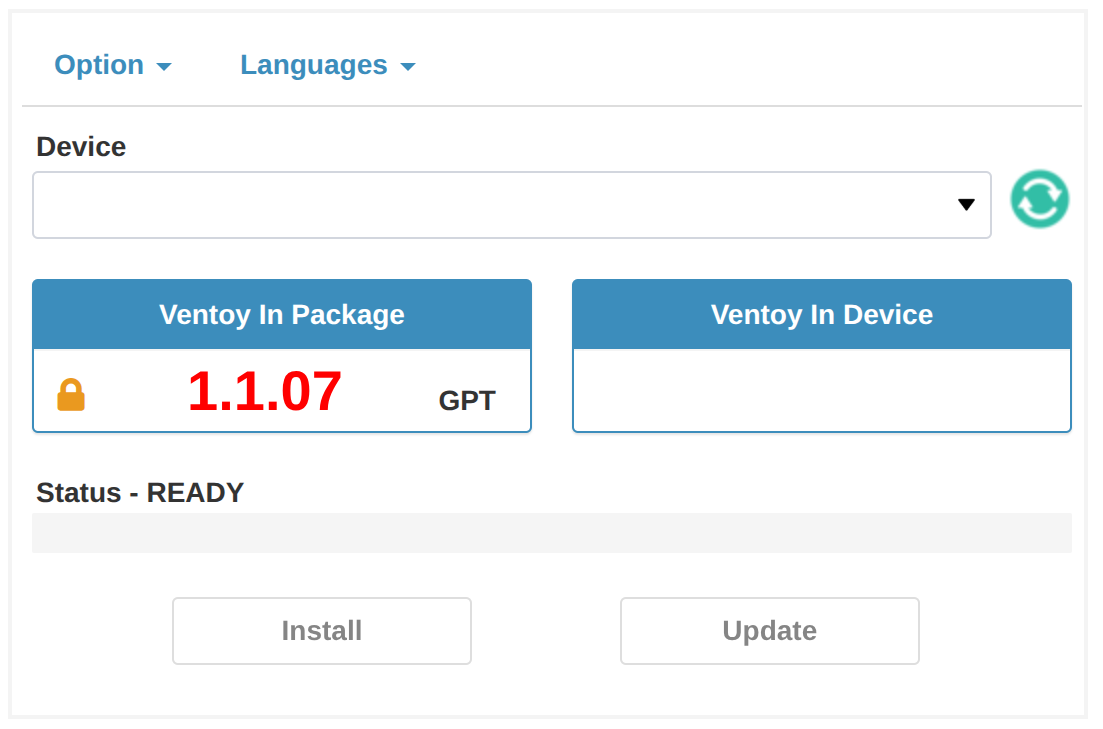Click the red 1.1.07 version number
Image resolution: width=1103 pixels, height=729 pixels.
pos(265,391)
